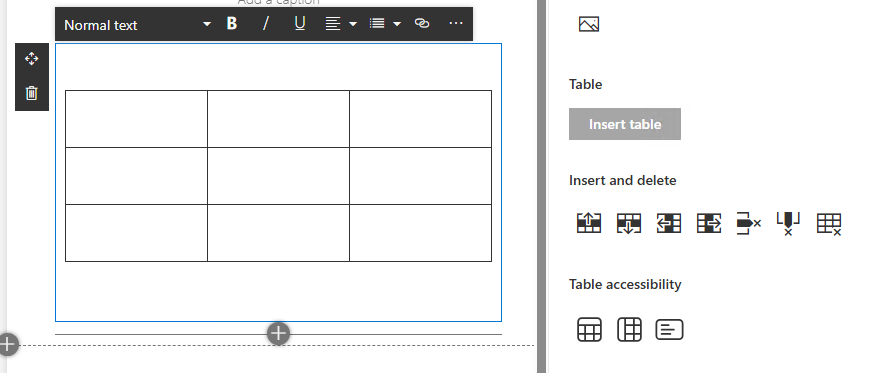Open alignment options dropdown arrow
The width and height of the screenshot is (875, 373).
pyautogui.click(x=353, y=24)
